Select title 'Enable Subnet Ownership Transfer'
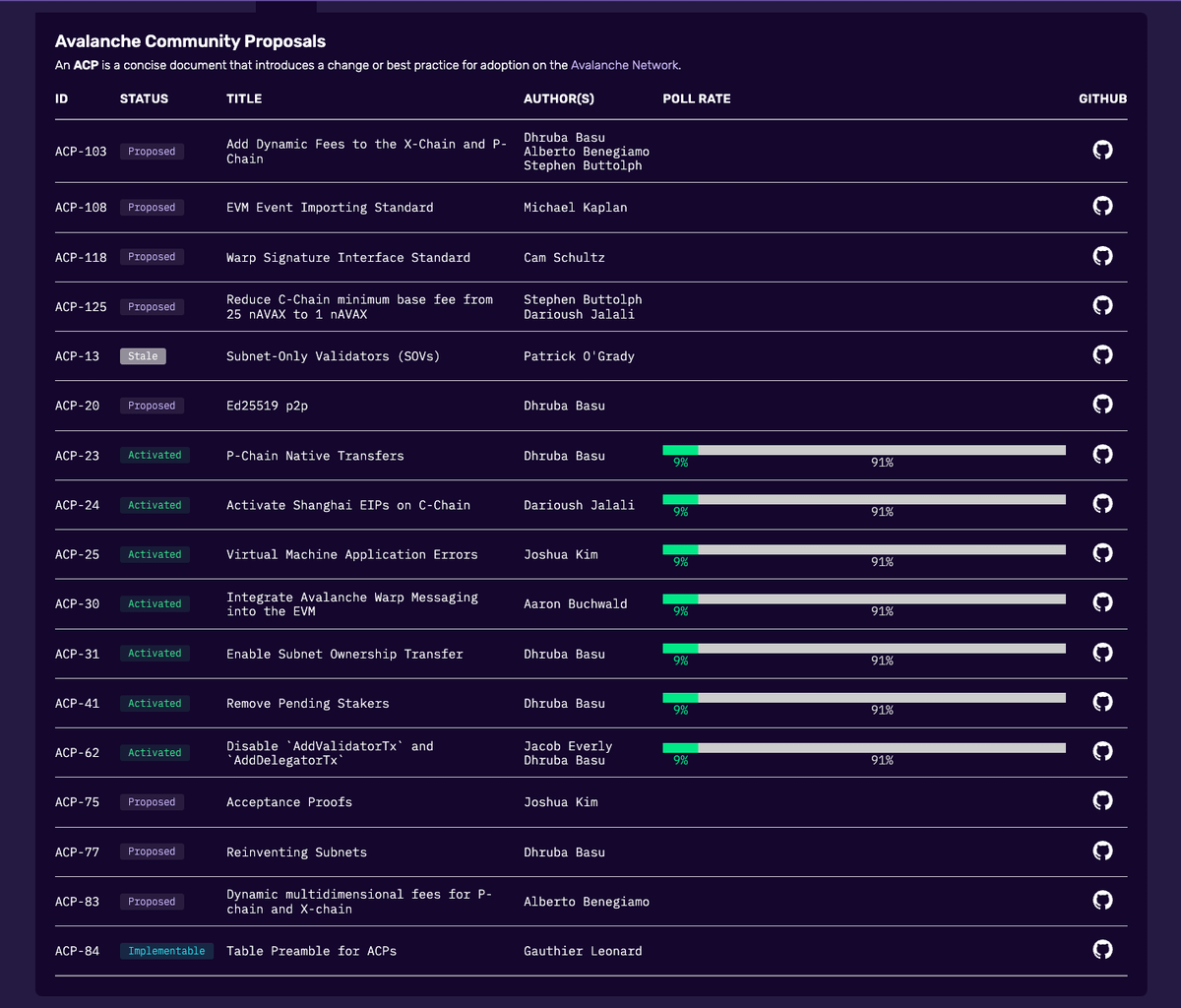Screen dimensions: 1181x1008 (x=344, y=654)
